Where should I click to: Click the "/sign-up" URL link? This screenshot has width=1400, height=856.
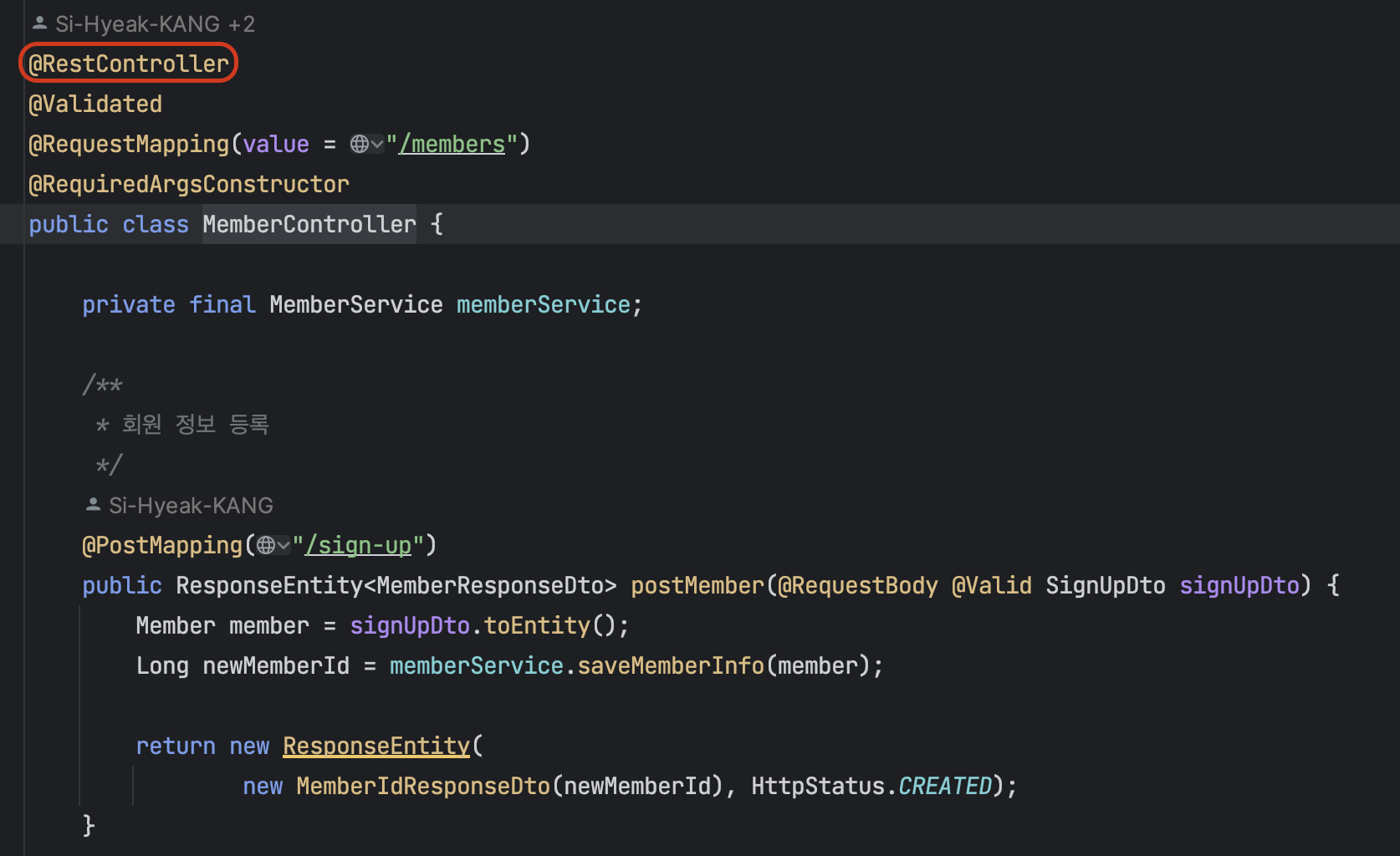359,545
